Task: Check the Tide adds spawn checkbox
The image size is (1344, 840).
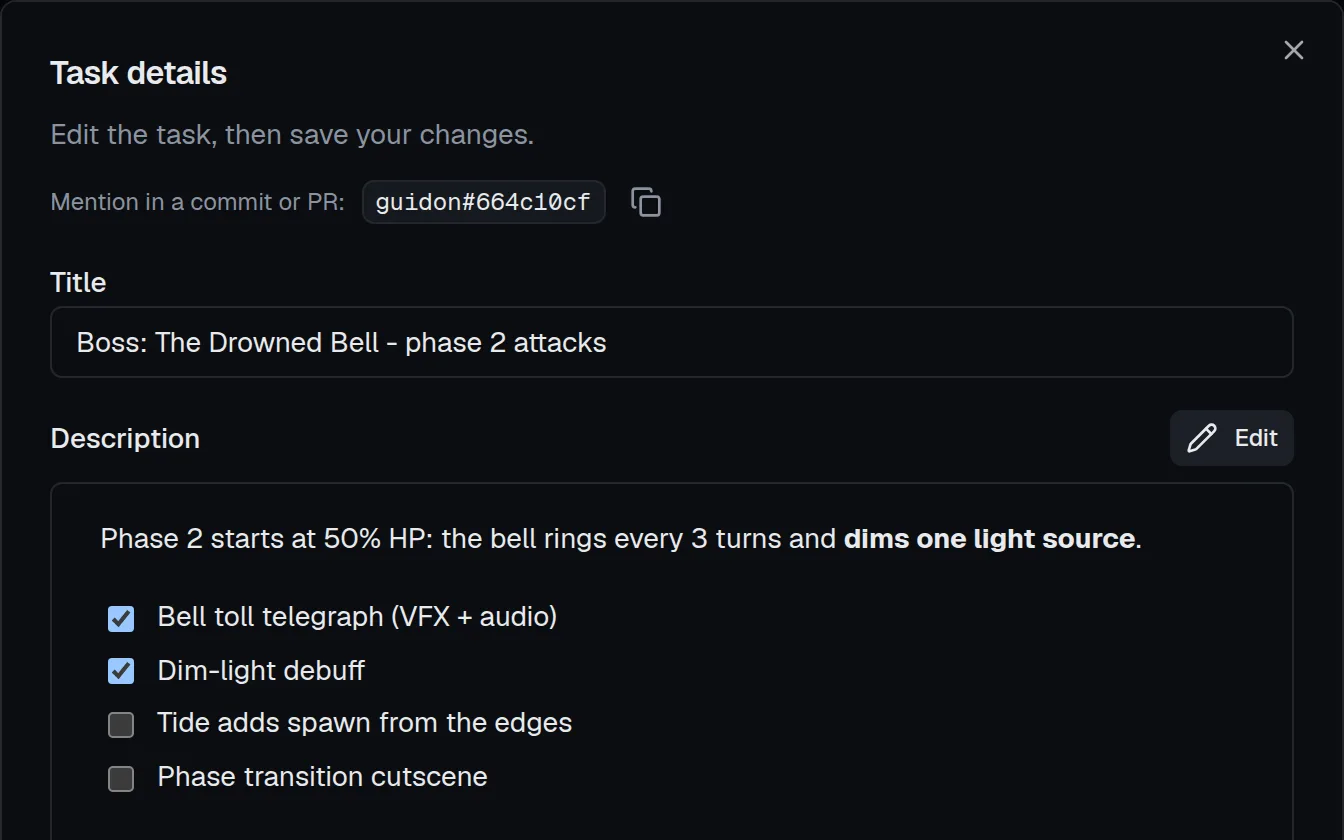Action: pyautogui.click(x=121, y=725)
